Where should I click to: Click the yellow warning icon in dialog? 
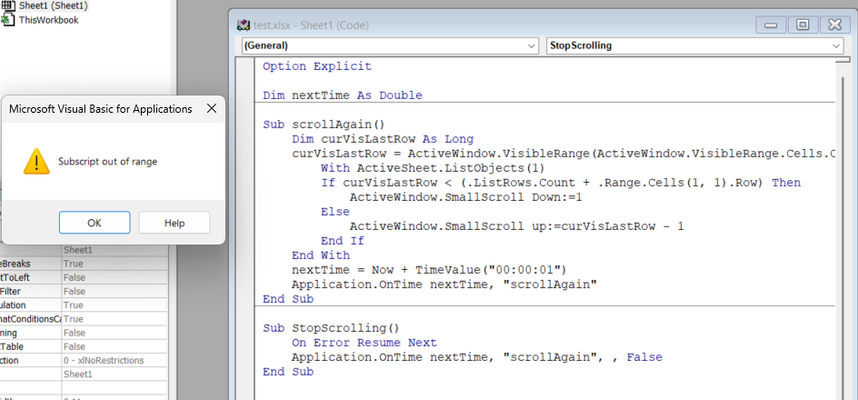pos(36,161)
